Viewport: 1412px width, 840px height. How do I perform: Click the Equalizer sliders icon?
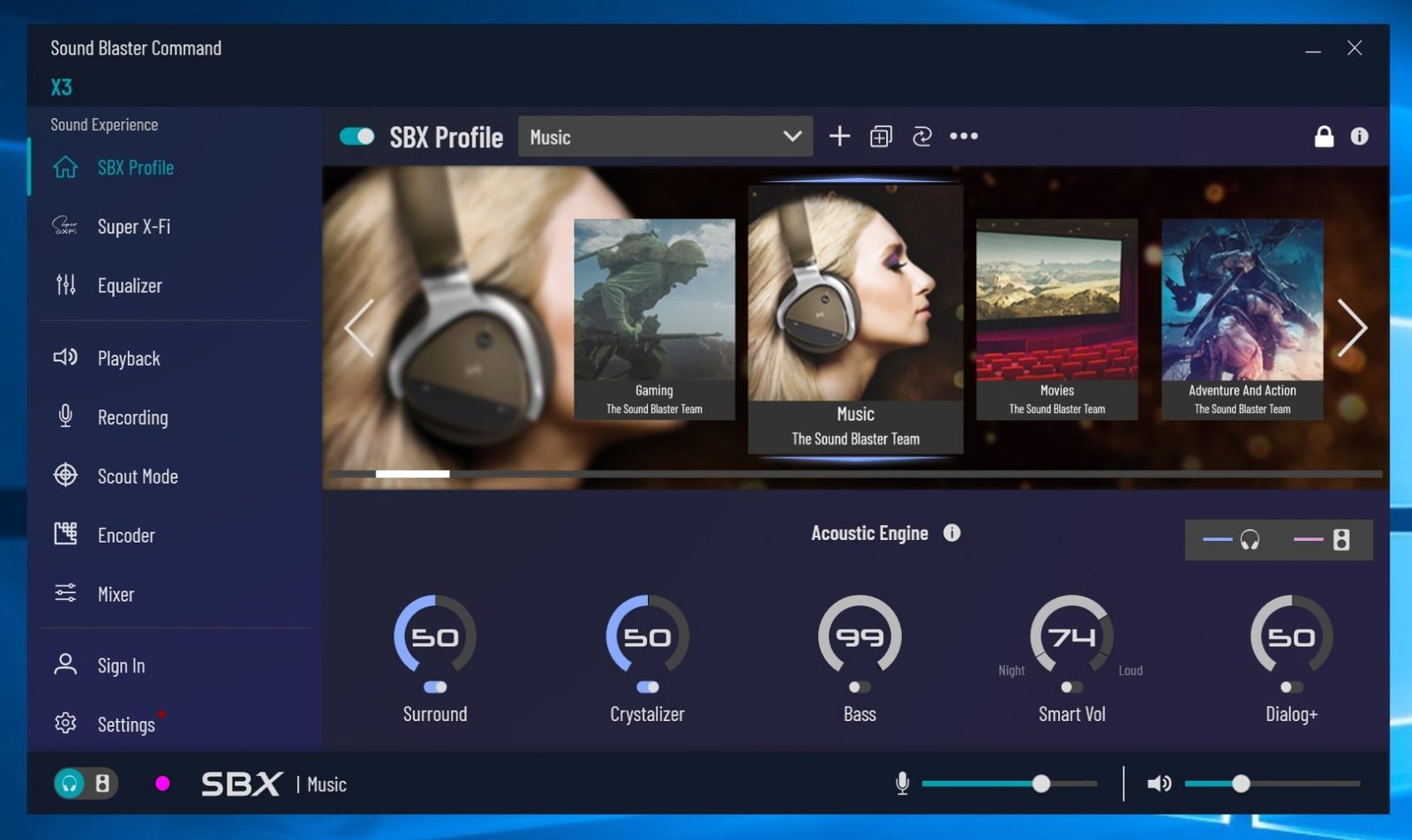coord(65,284)
